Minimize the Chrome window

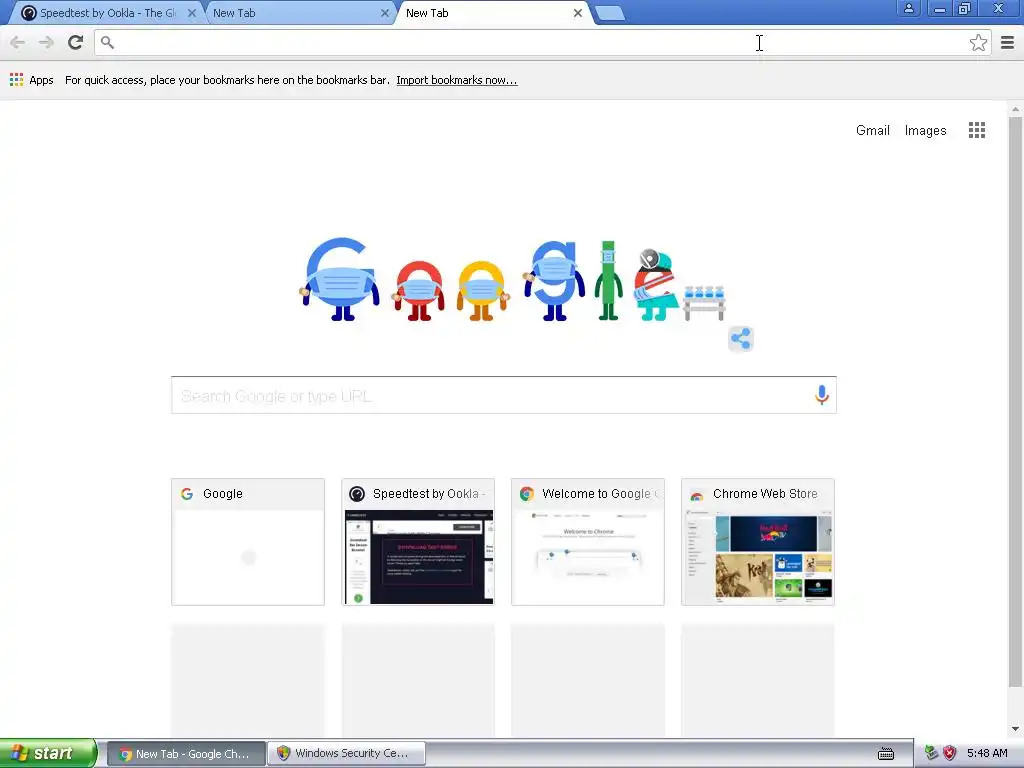tap(939, 8)
